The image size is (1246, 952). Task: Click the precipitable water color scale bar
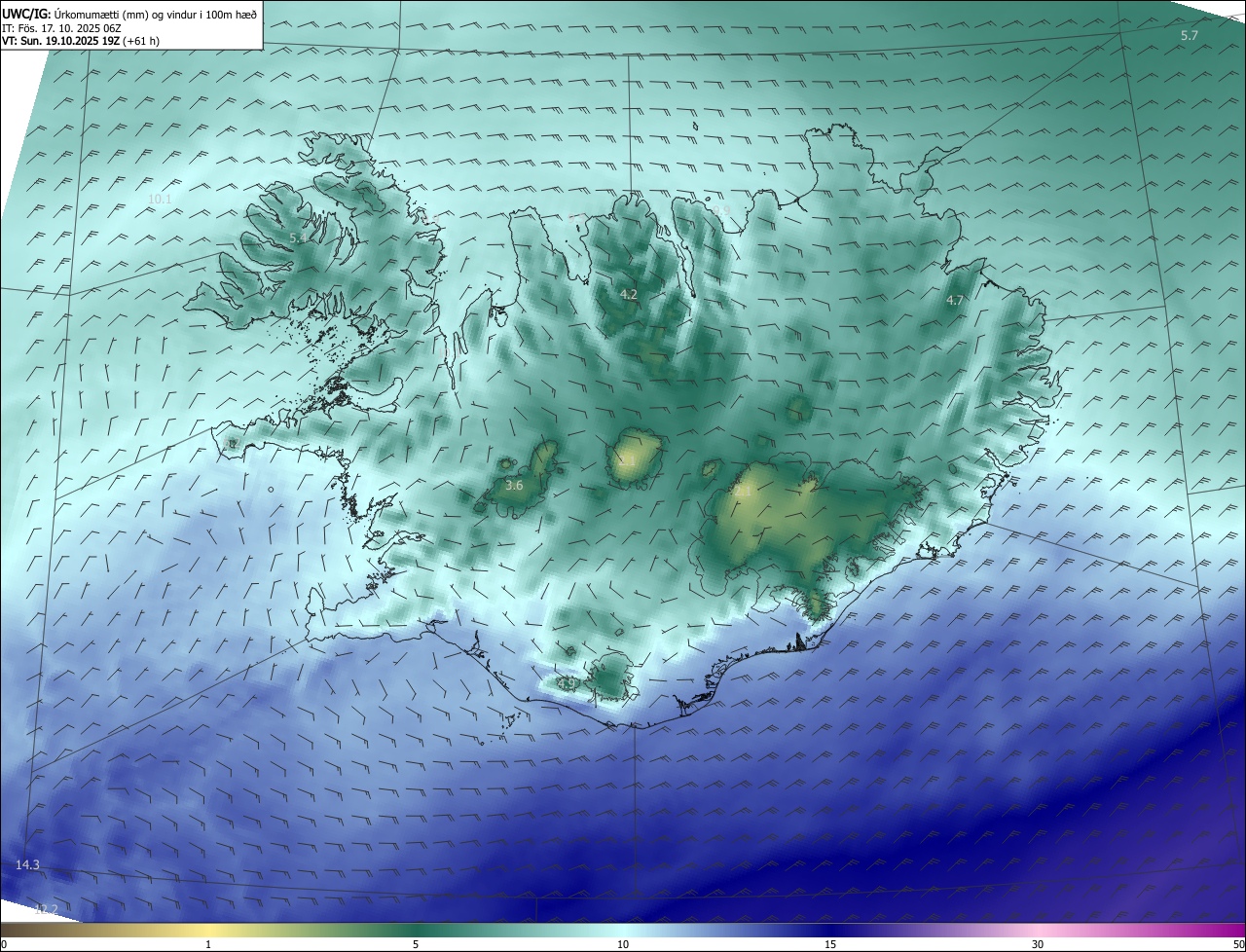point(623,930)
